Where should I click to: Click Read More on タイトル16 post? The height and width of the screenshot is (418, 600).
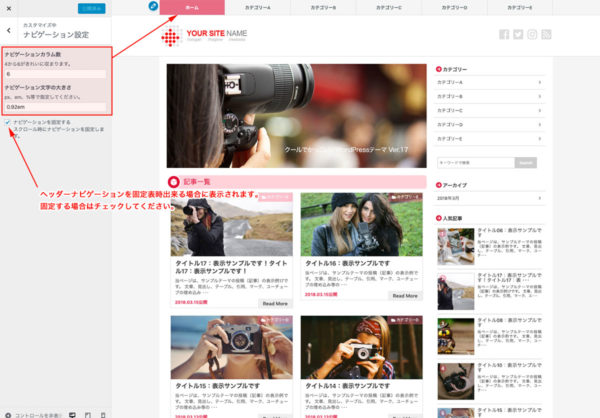pos(405,296)
